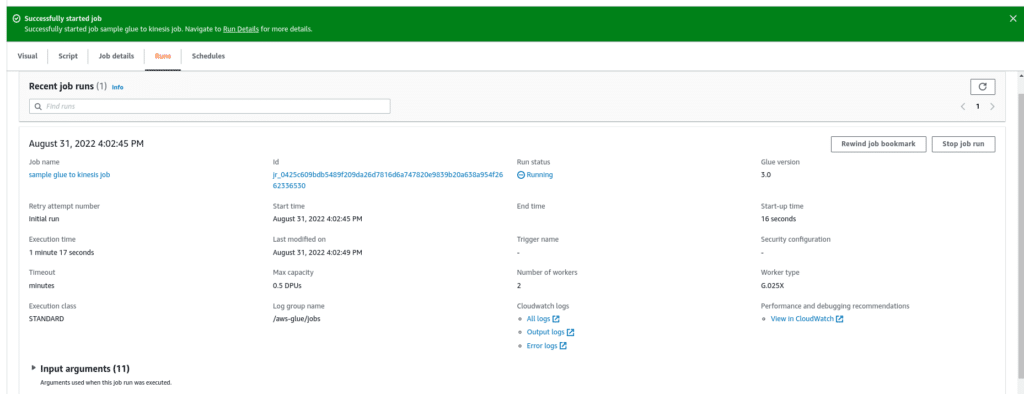This screenshot has height=394, width=1024.
Task: Click external link icon beside All logs
Action: tap(556, 319)
